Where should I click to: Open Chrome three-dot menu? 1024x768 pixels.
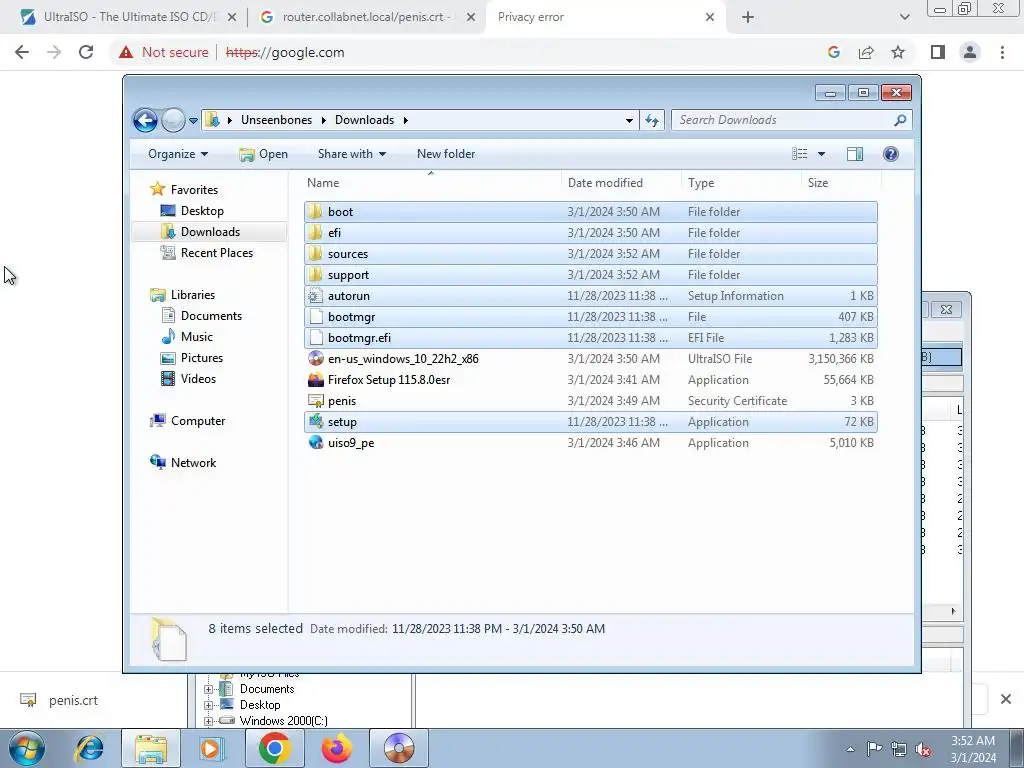tap(1002, 52)
